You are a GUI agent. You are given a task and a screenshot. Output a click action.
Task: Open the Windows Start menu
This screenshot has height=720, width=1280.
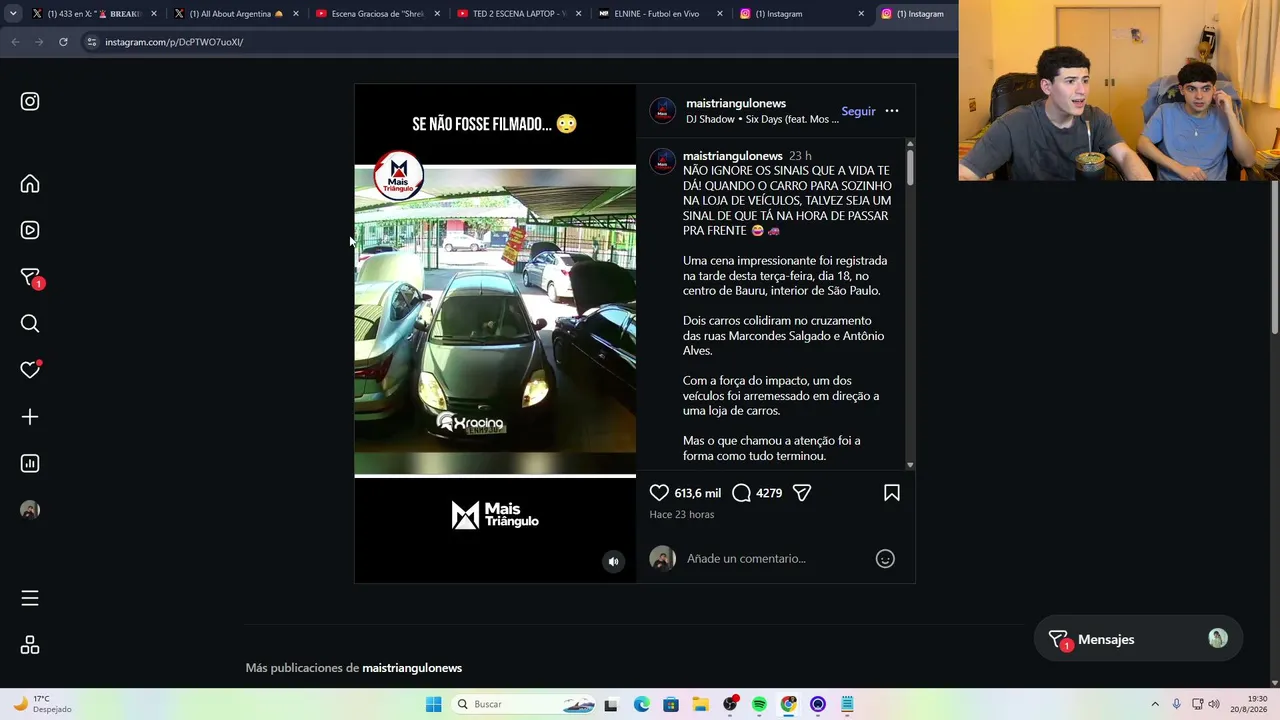[x=433, y=704]
